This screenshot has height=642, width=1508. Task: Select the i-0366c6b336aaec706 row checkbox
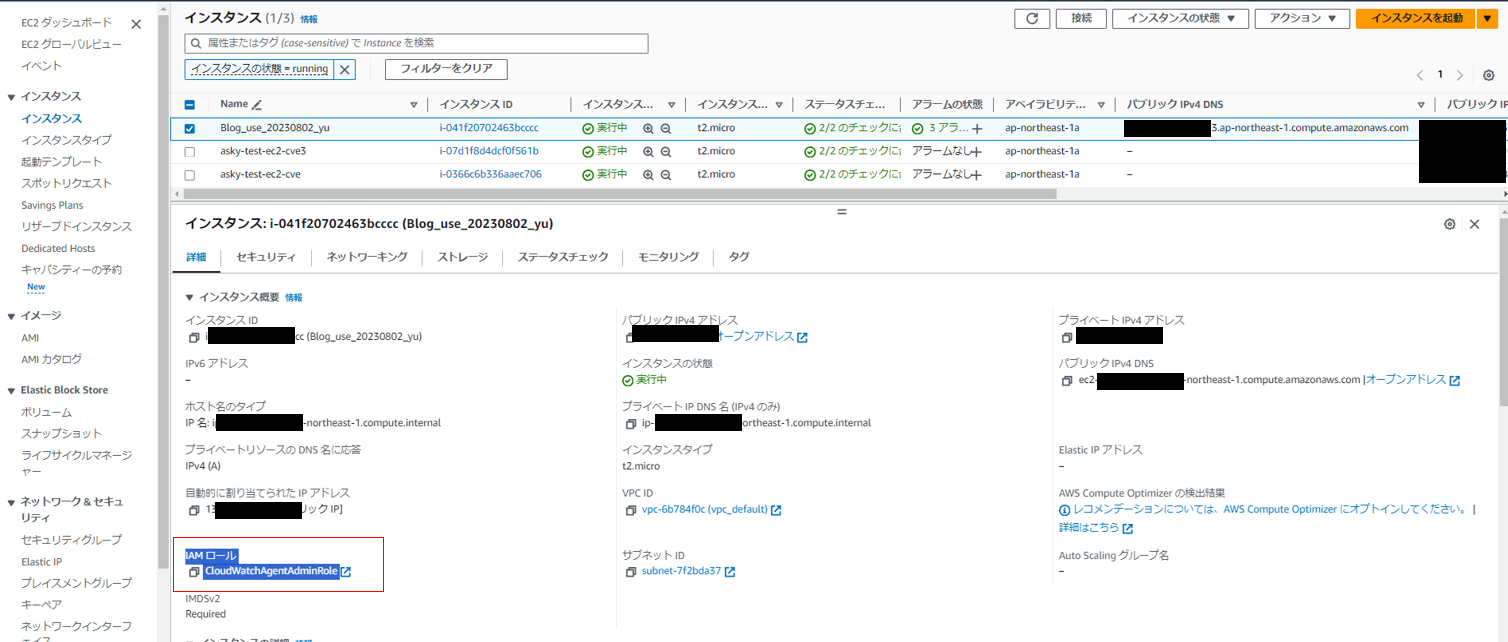click(190, 175)
